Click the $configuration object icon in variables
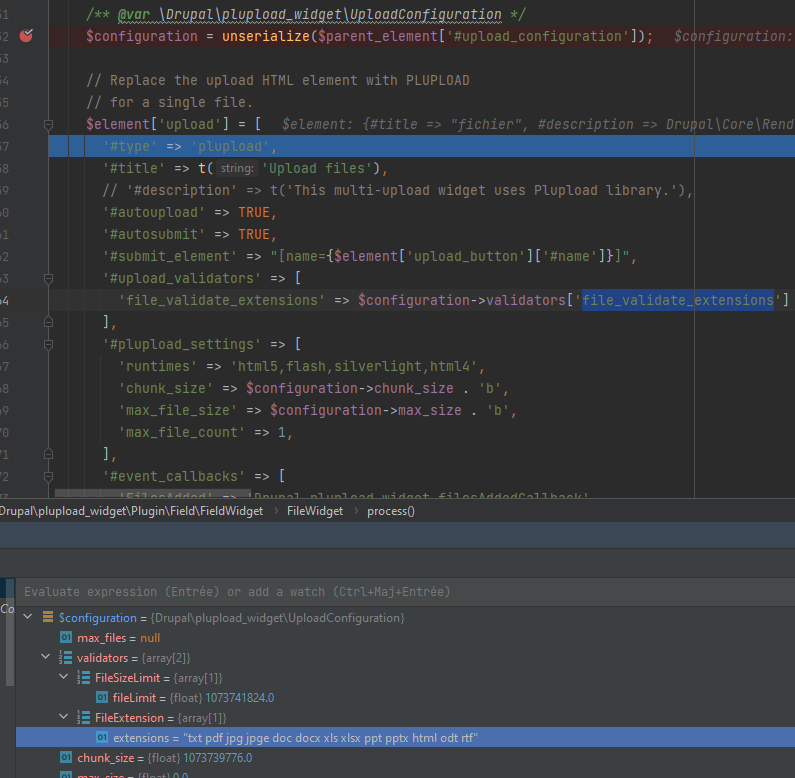The width and height of the screenshot is (795, 778). 48,618
